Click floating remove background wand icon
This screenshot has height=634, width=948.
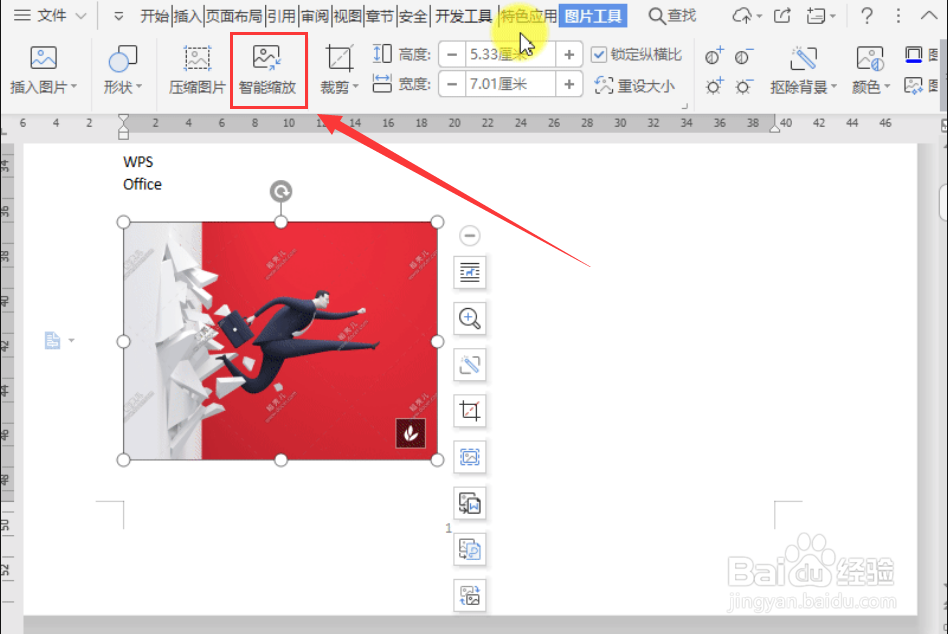pos(470,364)
